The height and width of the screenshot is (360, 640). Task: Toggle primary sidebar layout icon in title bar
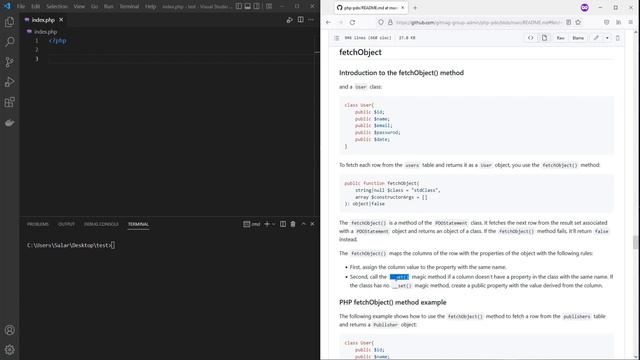coord(239,6)
